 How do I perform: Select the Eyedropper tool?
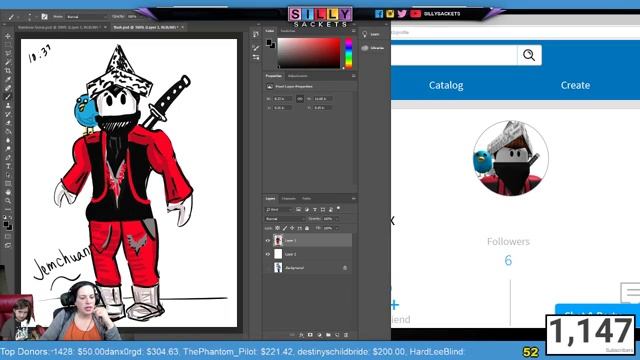point(8,79)
